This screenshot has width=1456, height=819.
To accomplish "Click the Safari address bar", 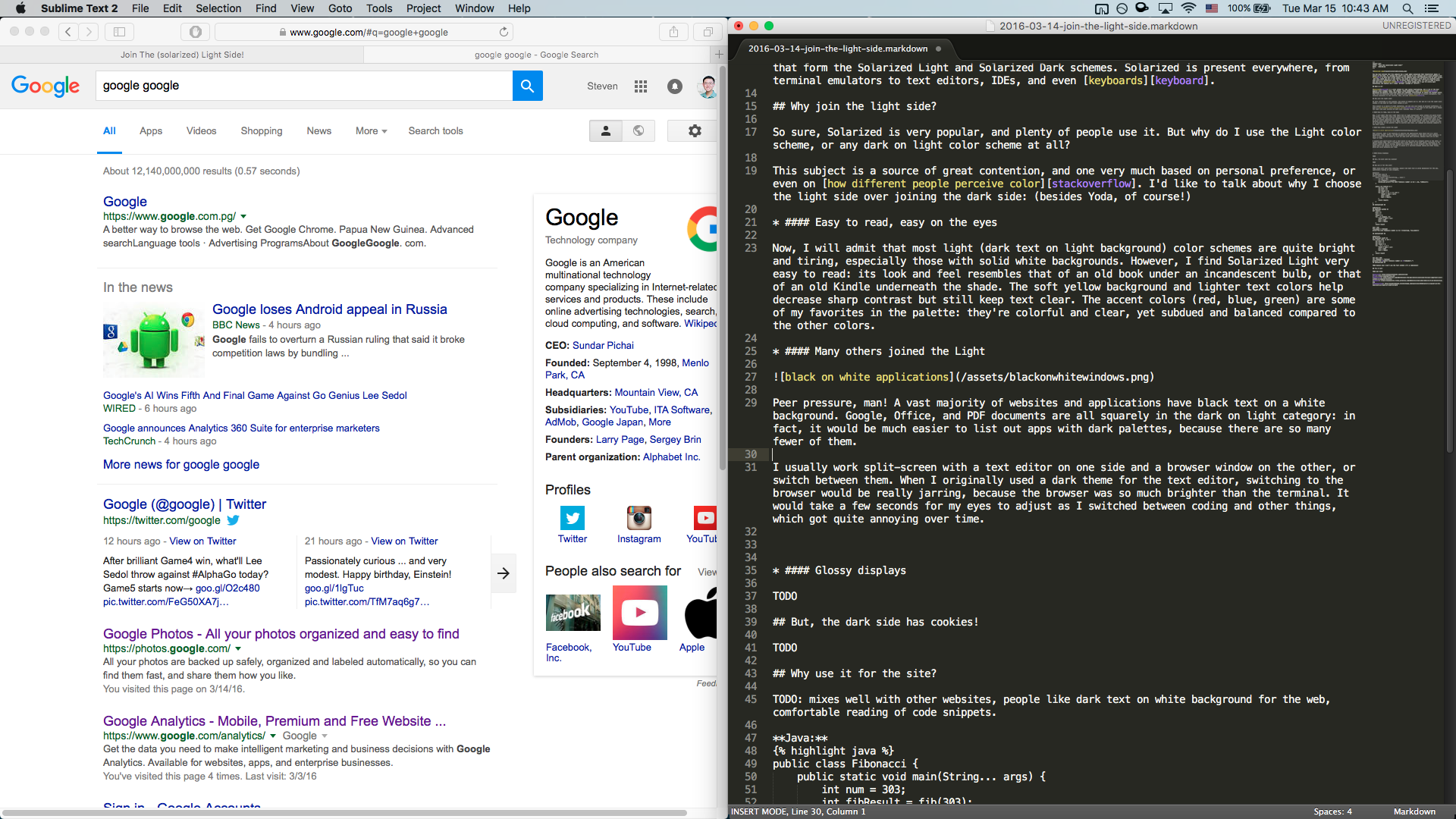I will pyautogui.click(x=364, y=32).
